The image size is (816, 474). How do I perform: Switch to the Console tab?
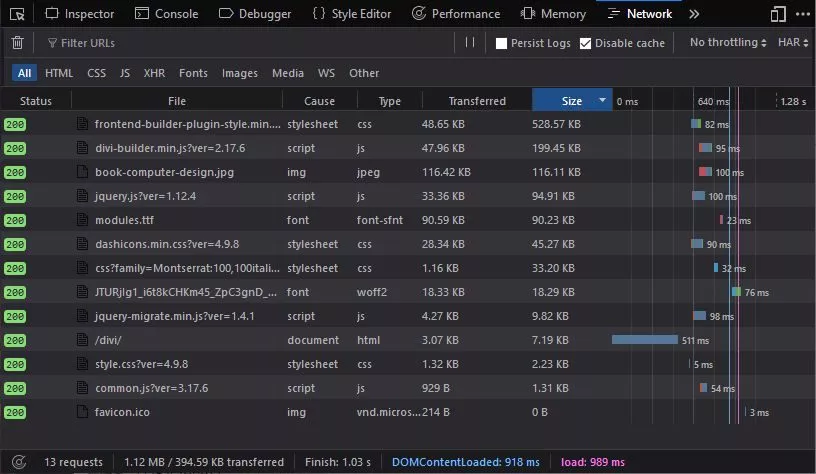pos(166,14)
